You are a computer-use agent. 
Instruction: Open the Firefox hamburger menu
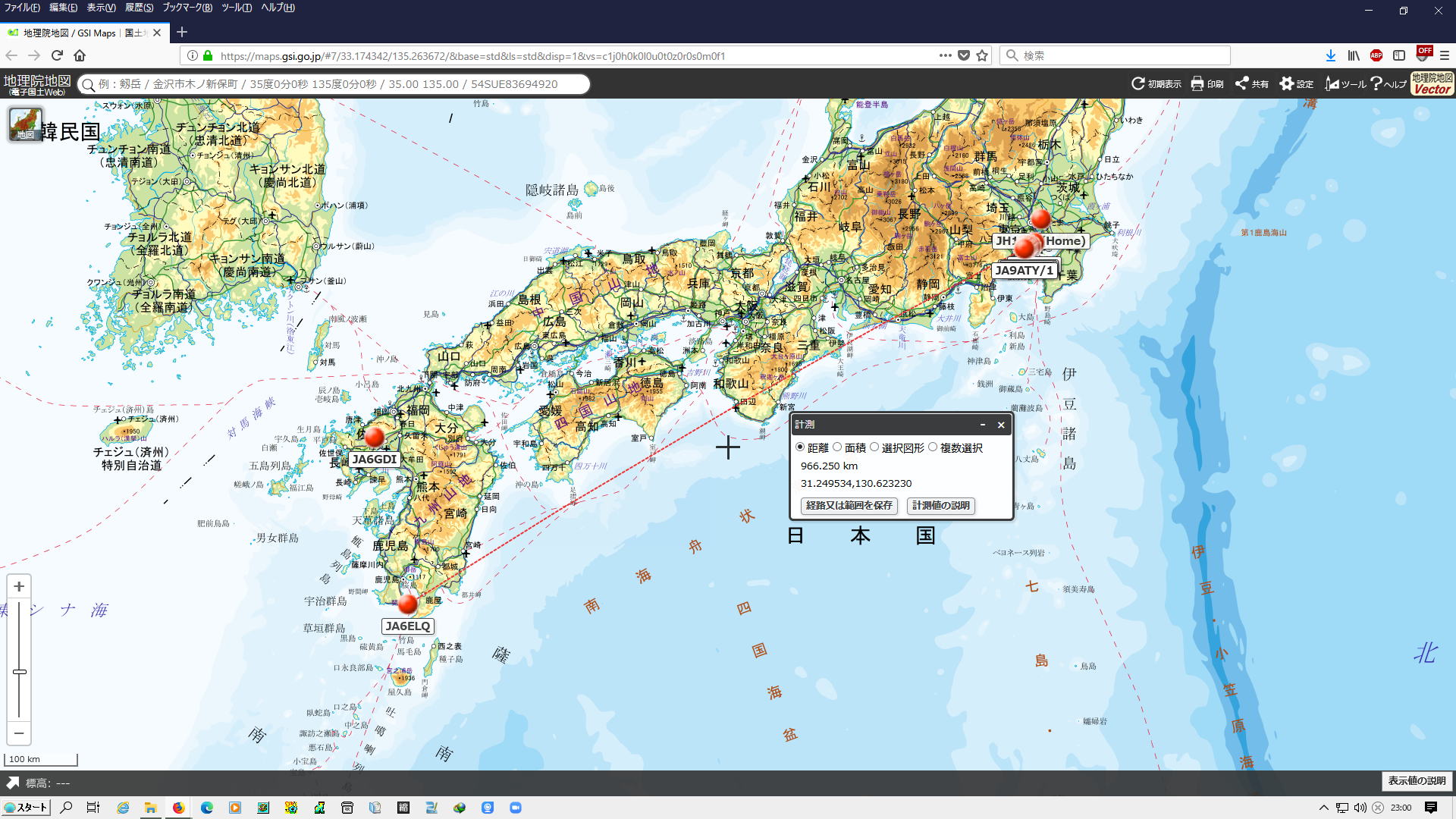(x=1445, y=55)
